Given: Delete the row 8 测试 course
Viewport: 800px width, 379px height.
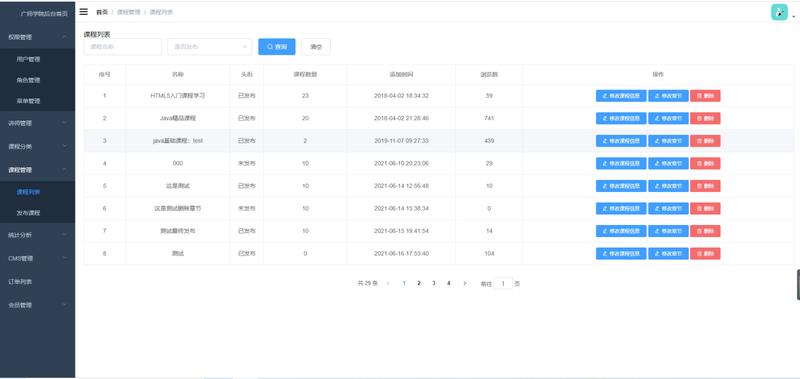Looking at the screenshot, I should [x=705, y=254].
